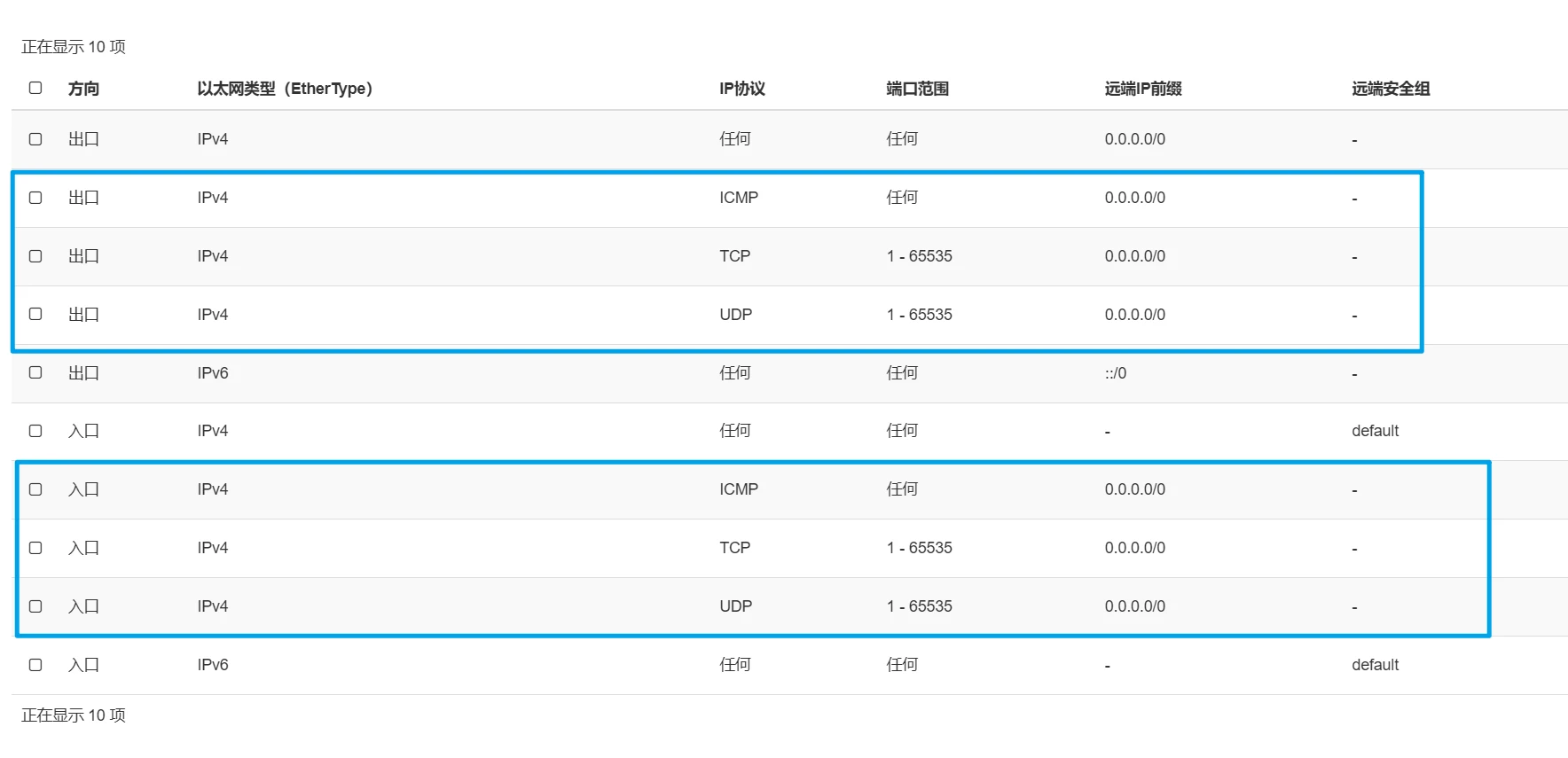The height and width of the screenshot is (758, 1568).
Task: Check the egress IPv4 any-protocol rule checkbox
Action: click(x=35, y=139)
